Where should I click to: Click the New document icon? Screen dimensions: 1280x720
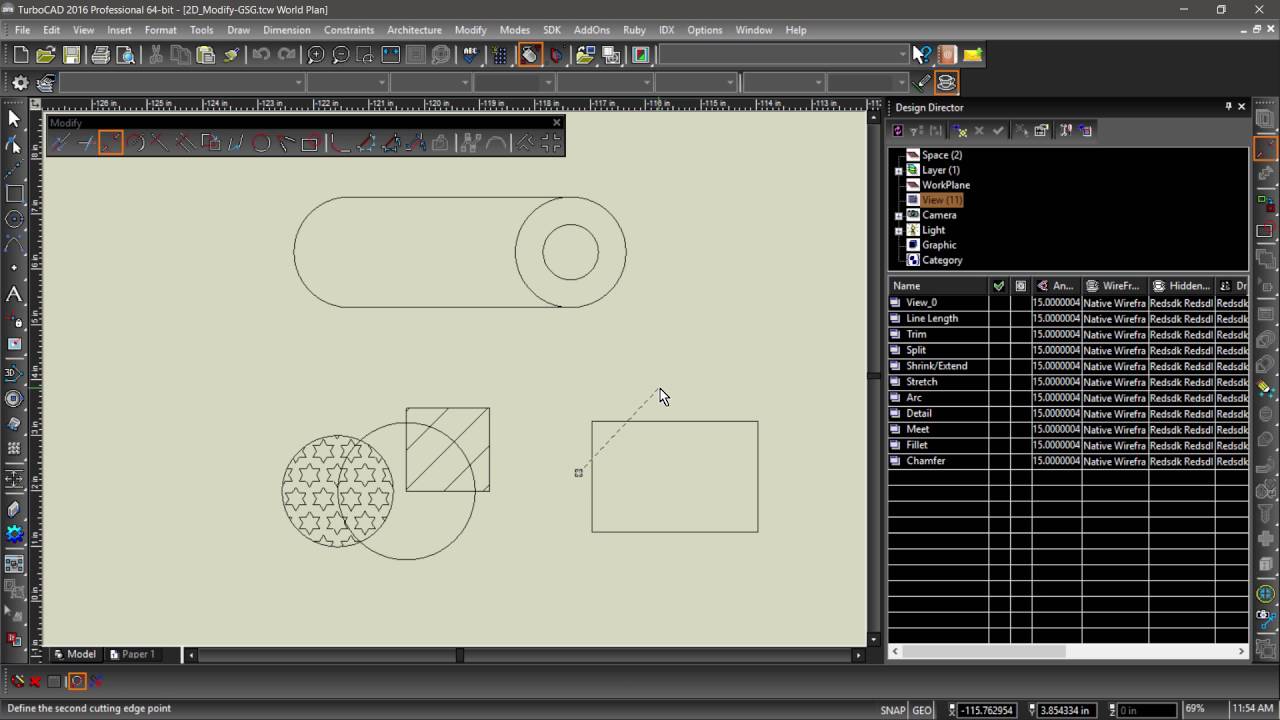[21, 55]
